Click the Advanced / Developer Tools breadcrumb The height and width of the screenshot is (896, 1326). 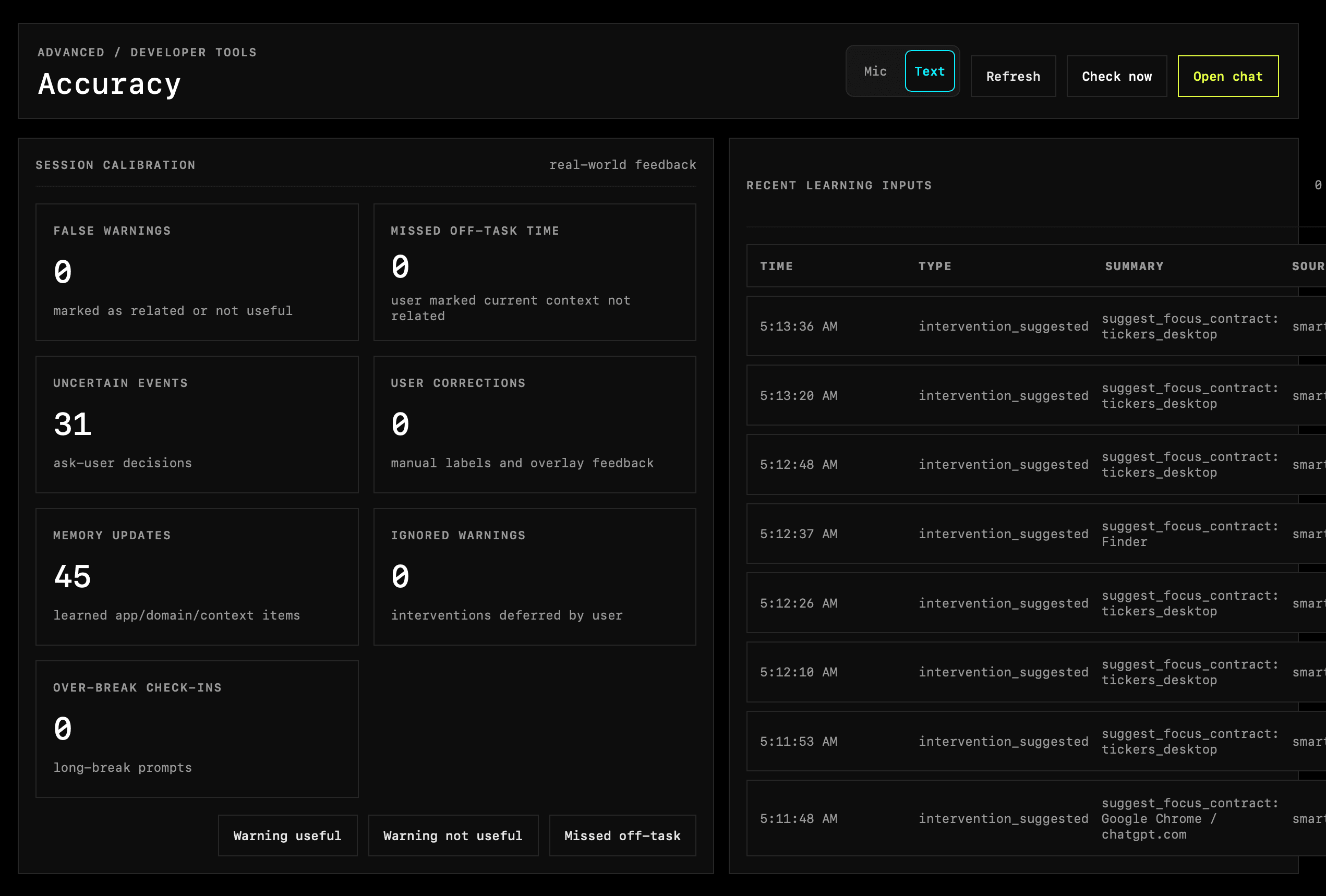point(147,53)
